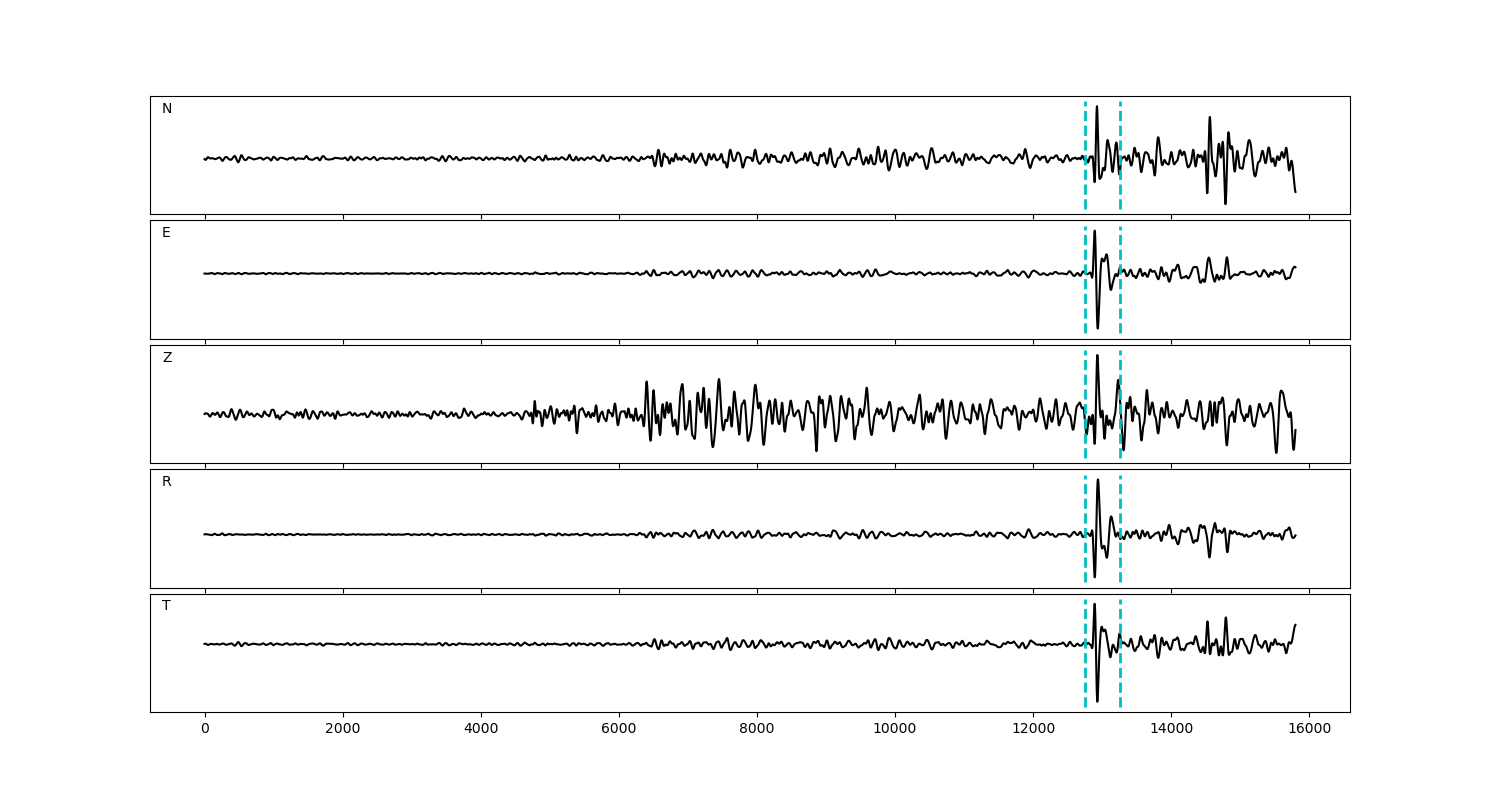
Task: Select the 4000 x-axis tick label
Action: pos(481,729)
